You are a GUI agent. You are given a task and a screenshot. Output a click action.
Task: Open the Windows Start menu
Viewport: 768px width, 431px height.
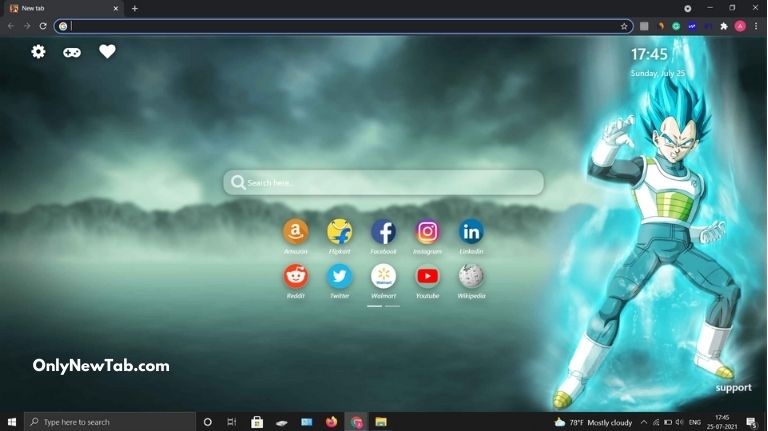click(x=12, y=422)
